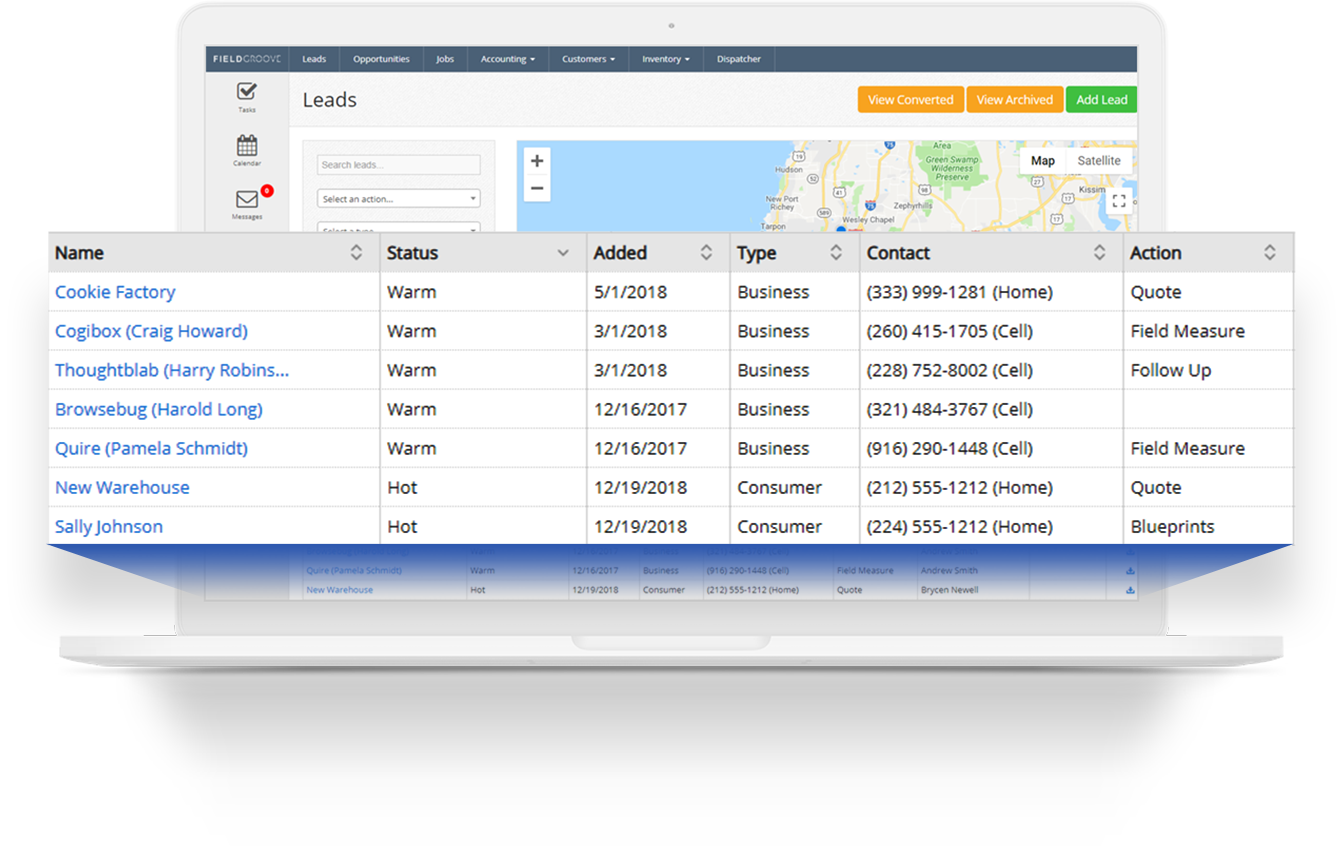
Task: Click the Search leads input field
Action: coord(399,165)
